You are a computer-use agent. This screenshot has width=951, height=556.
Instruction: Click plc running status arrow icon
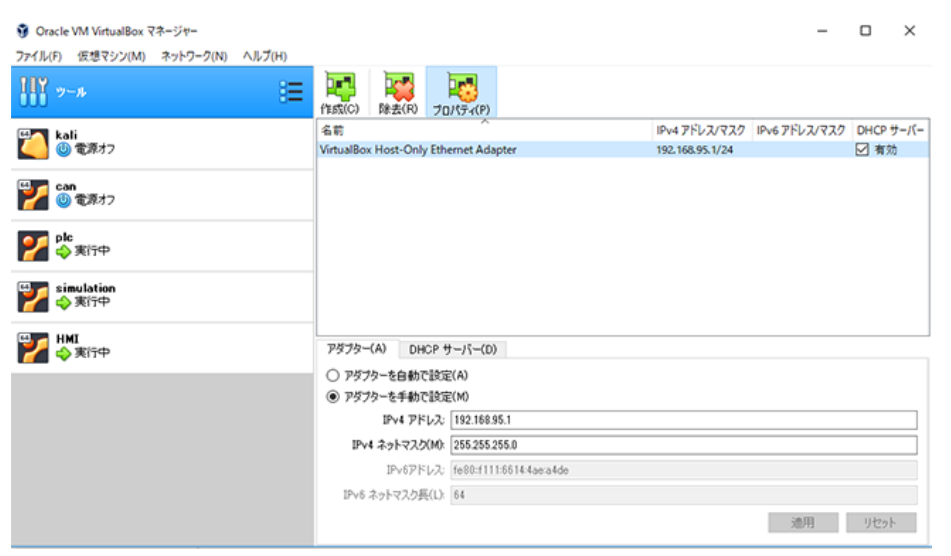tap(64, 251)
